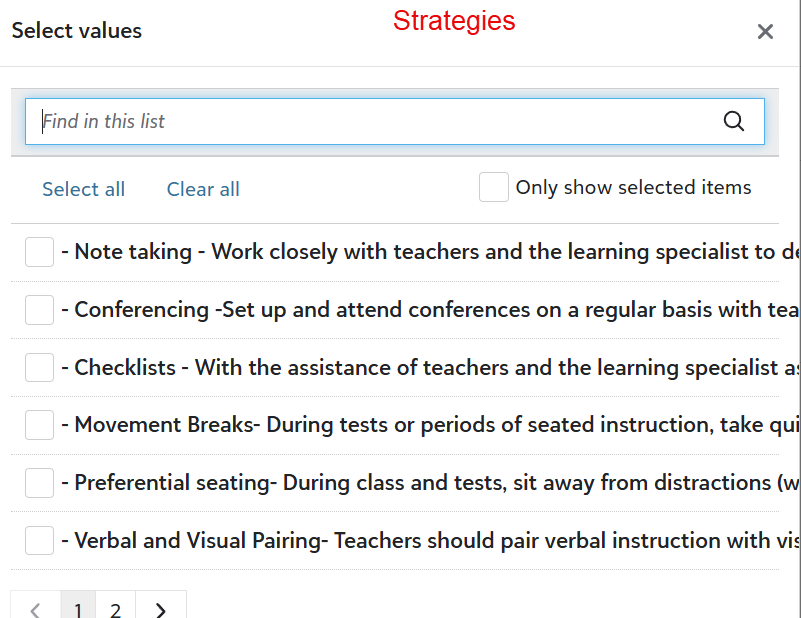The image size is (801, 618).
Task: Close the Select values dialog
Action: point(765,32)
